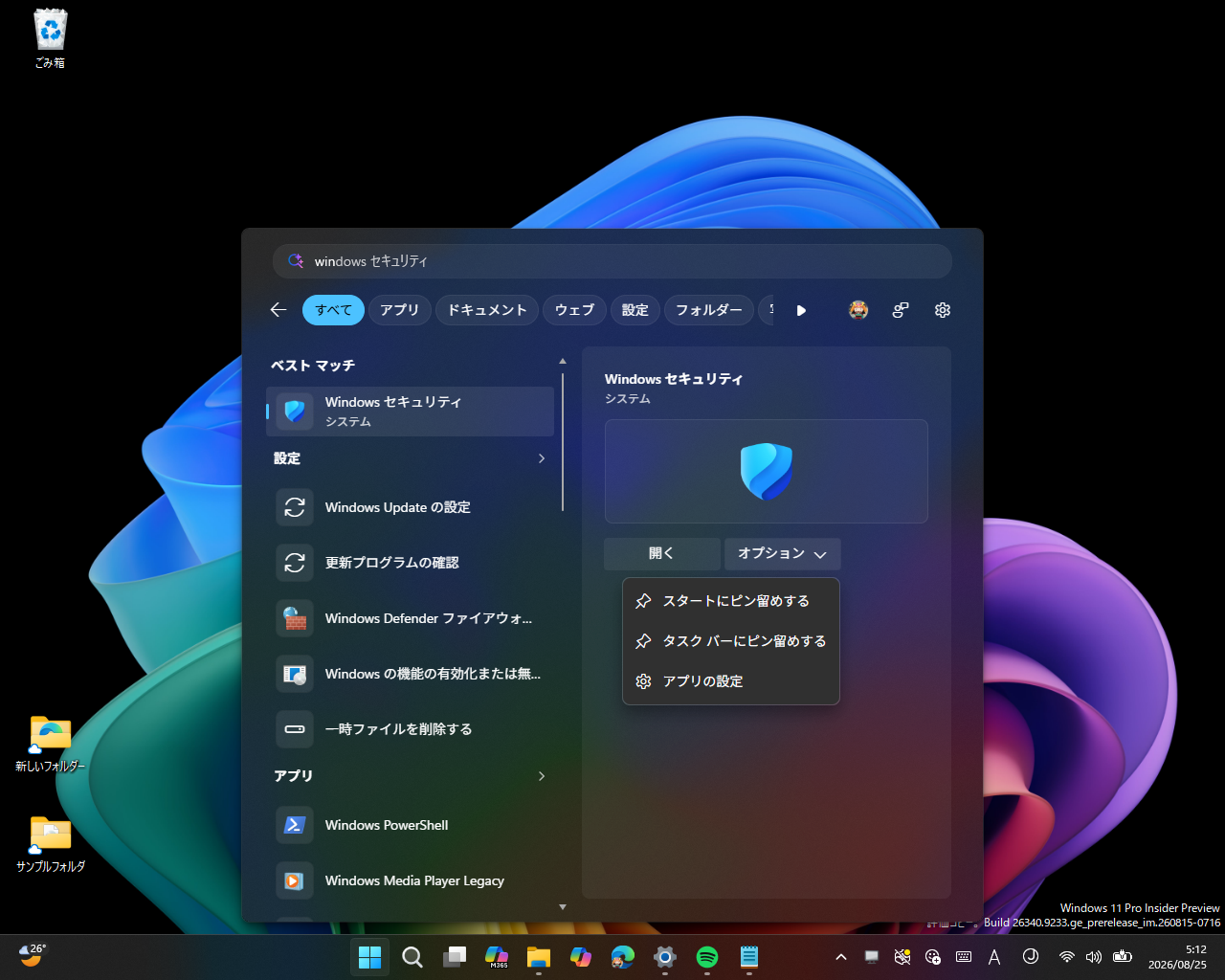Switch to the フォルダー filter tab
The height and width of the screenshot is (980, 1225).
coord(709,310)
